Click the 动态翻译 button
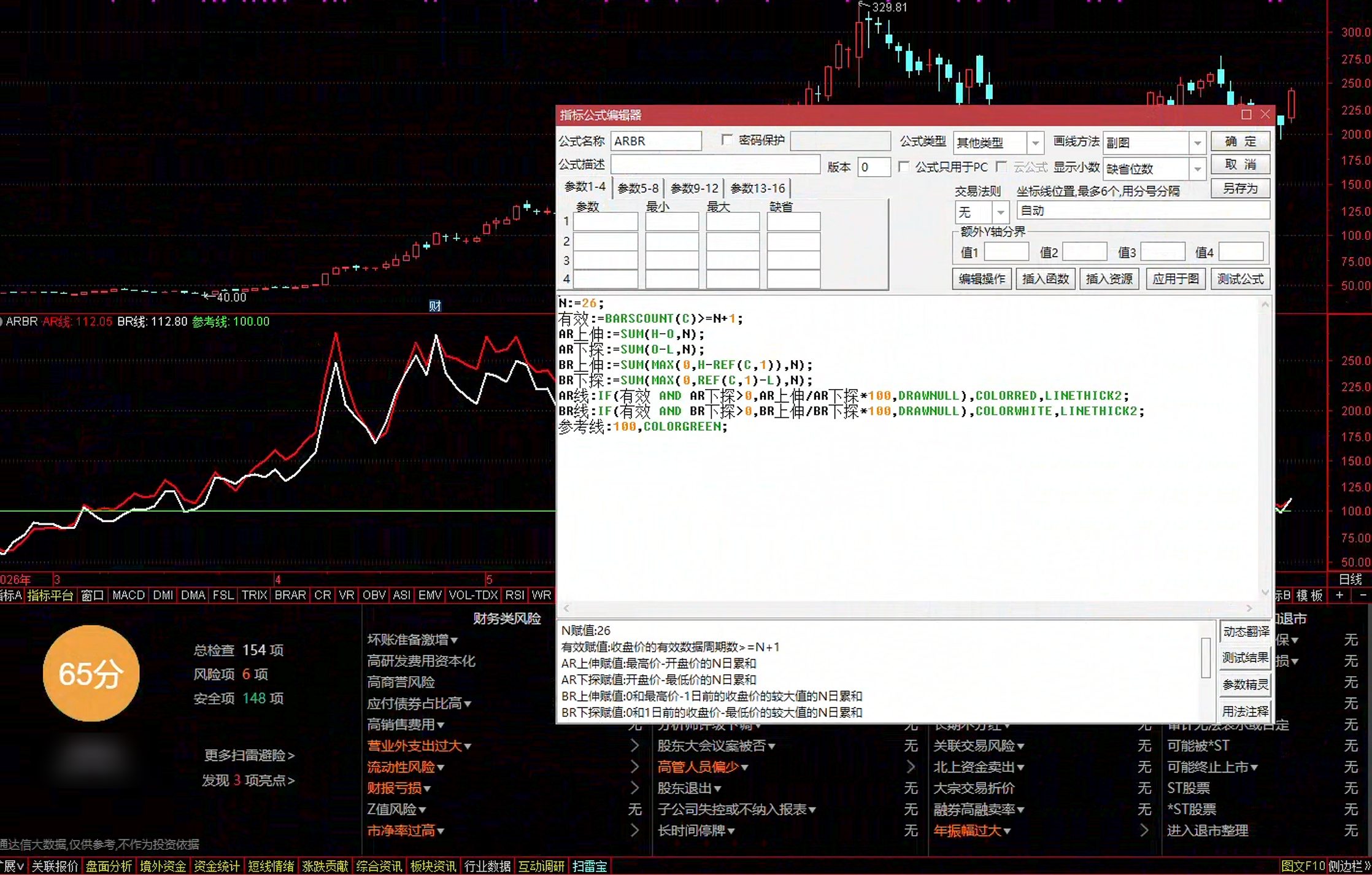 point(1245,631)
